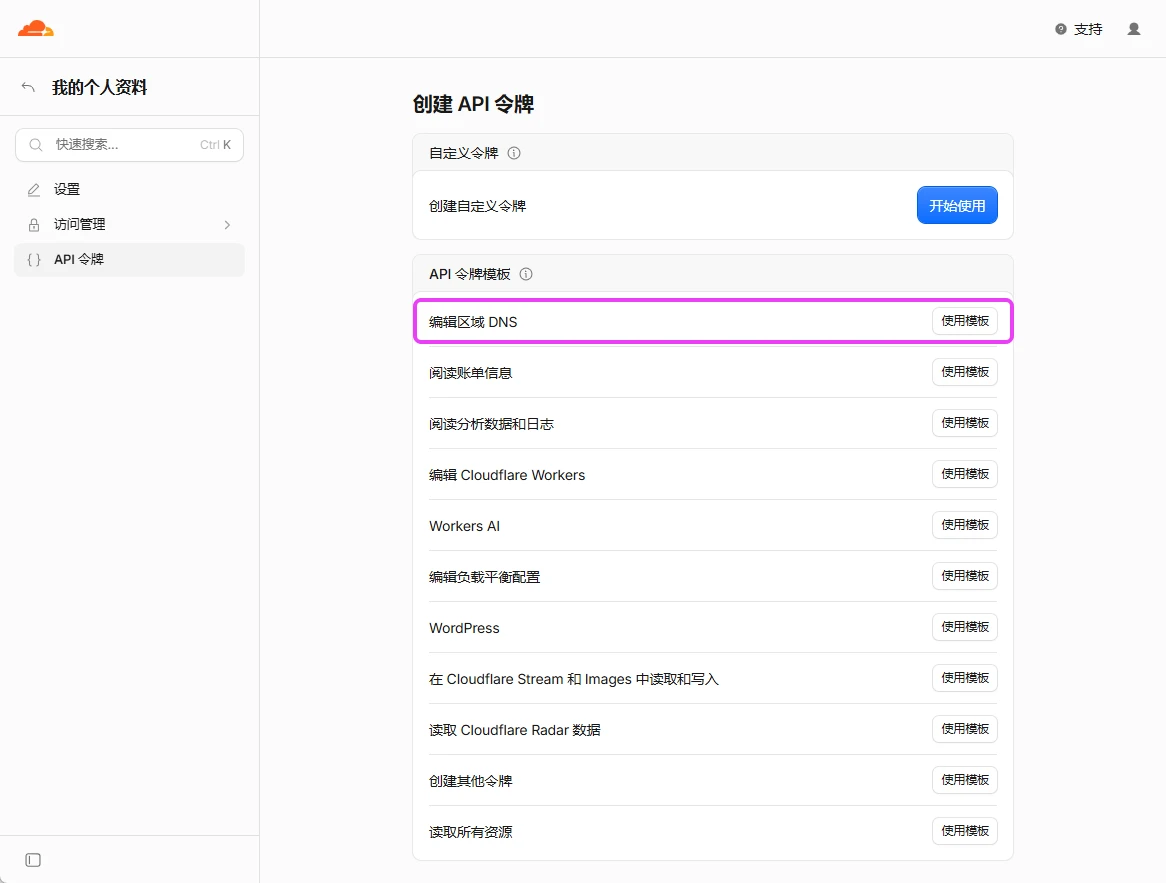Use template for 编辑 Cloudflare Workers
1166x883 pixels.
coord(964,474)
